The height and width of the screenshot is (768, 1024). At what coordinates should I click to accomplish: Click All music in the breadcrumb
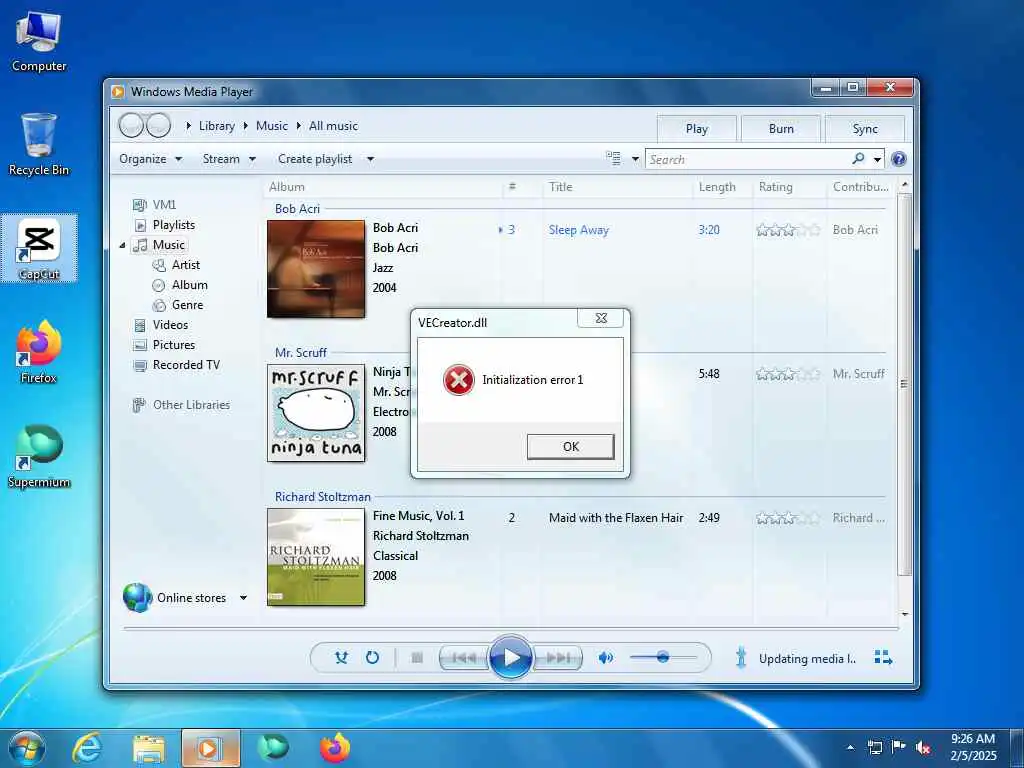click(x=333, y=126)
